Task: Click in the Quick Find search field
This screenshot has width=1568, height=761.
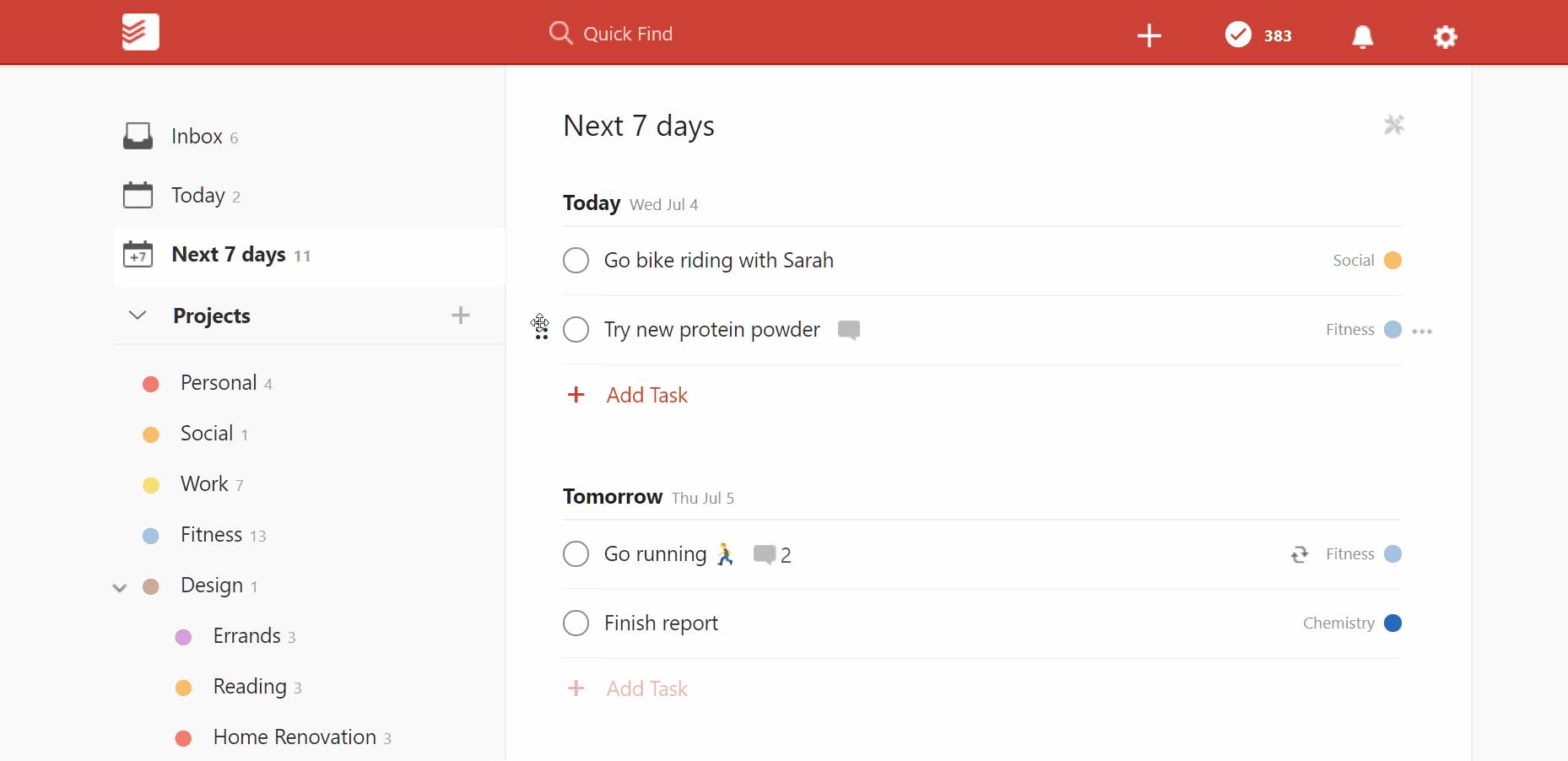Action: [628, 34]
